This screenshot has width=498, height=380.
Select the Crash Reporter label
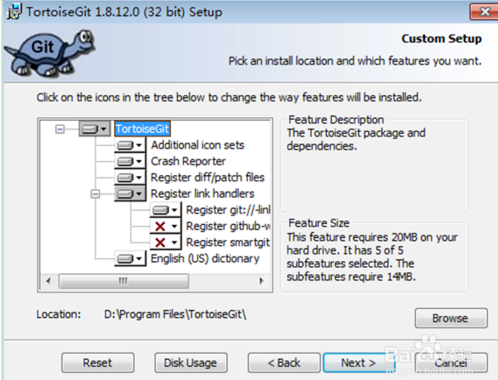coord(188,161)
